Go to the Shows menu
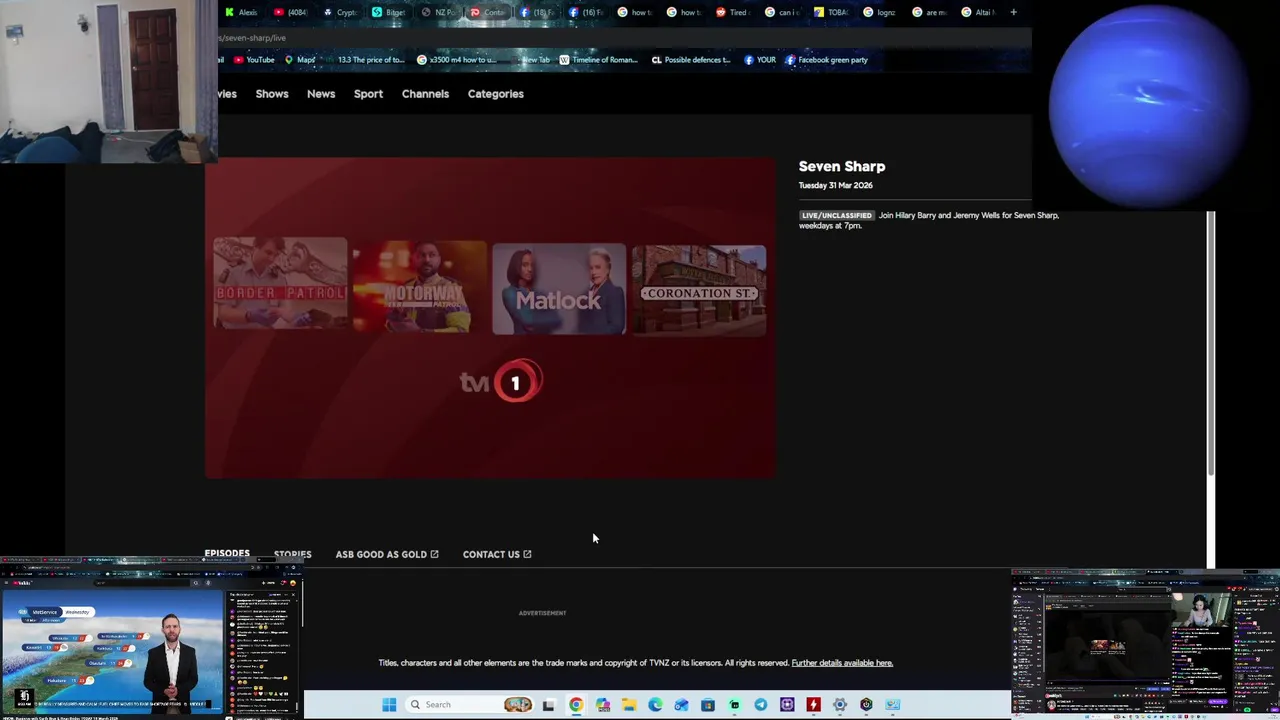 tap(272, 94)
